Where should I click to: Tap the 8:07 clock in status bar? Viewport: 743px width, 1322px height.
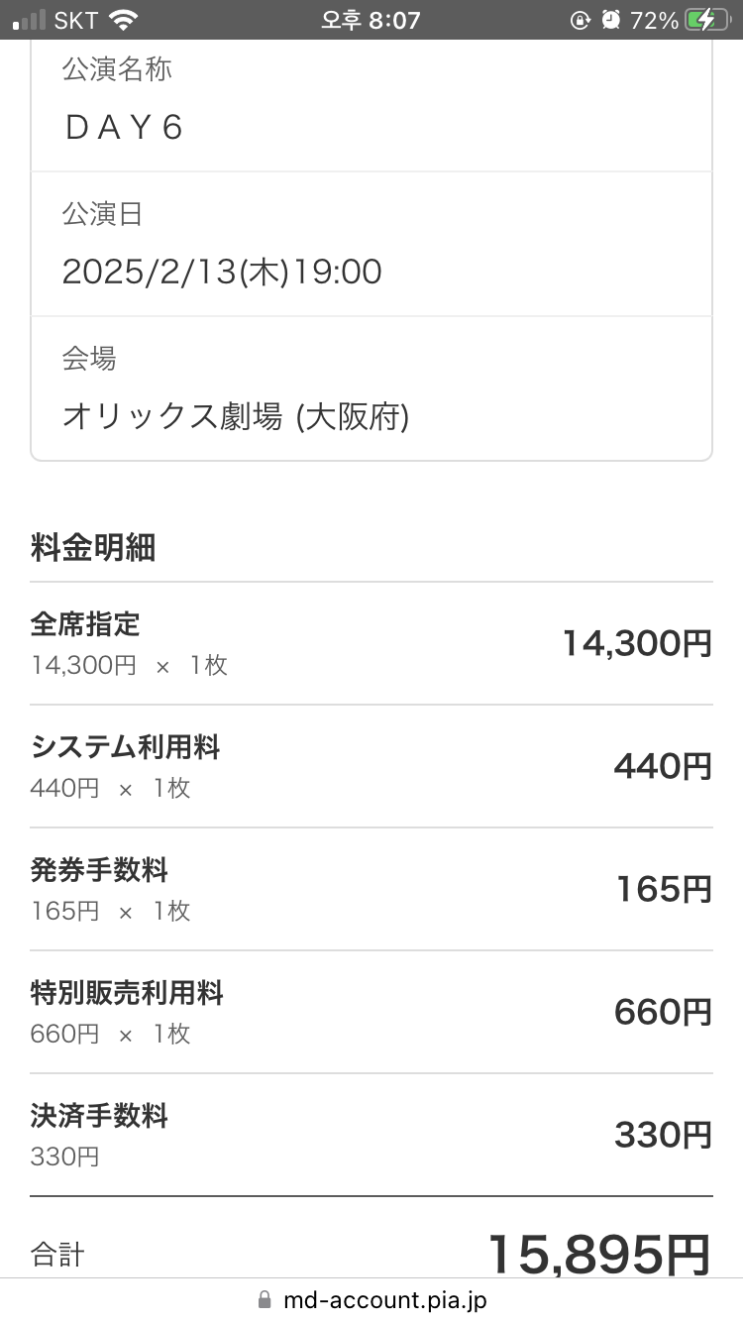tap(371, 20)
